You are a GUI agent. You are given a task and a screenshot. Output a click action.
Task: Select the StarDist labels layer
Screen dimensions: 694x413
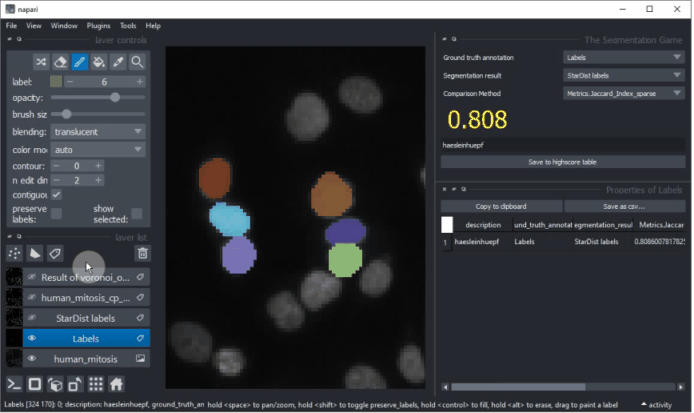85,318
